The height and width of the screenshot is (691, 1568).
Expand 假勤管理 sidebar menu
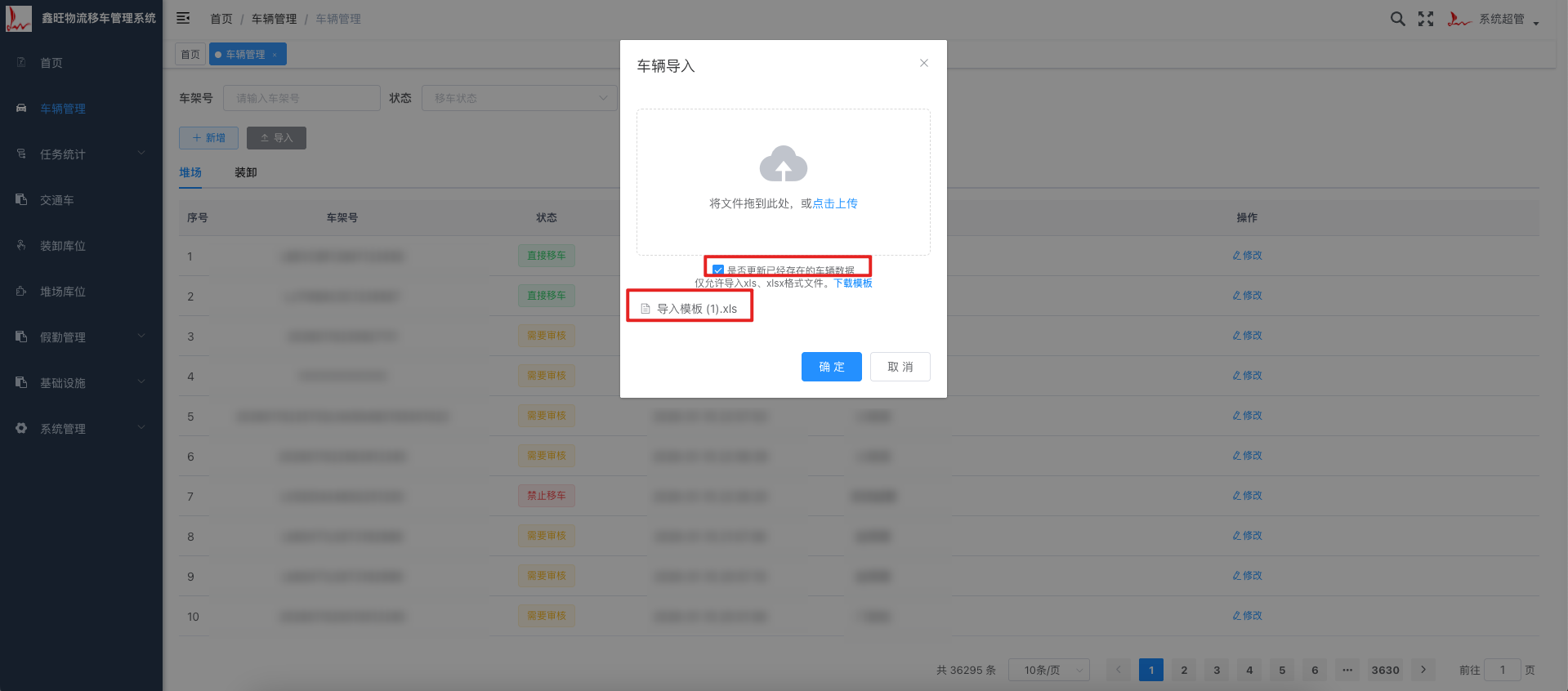coord(81,337)
